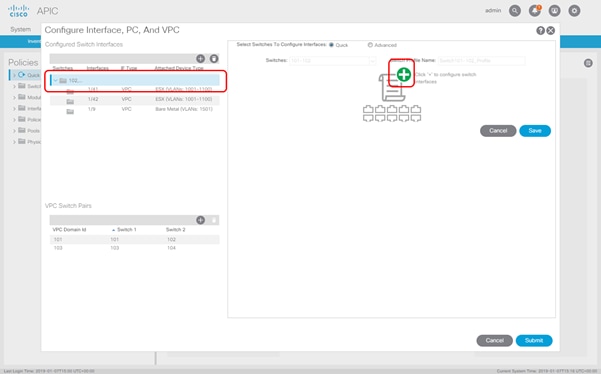601x374 pixels.
Task: Expand the Module node in Policies tree
Action: 14,97
